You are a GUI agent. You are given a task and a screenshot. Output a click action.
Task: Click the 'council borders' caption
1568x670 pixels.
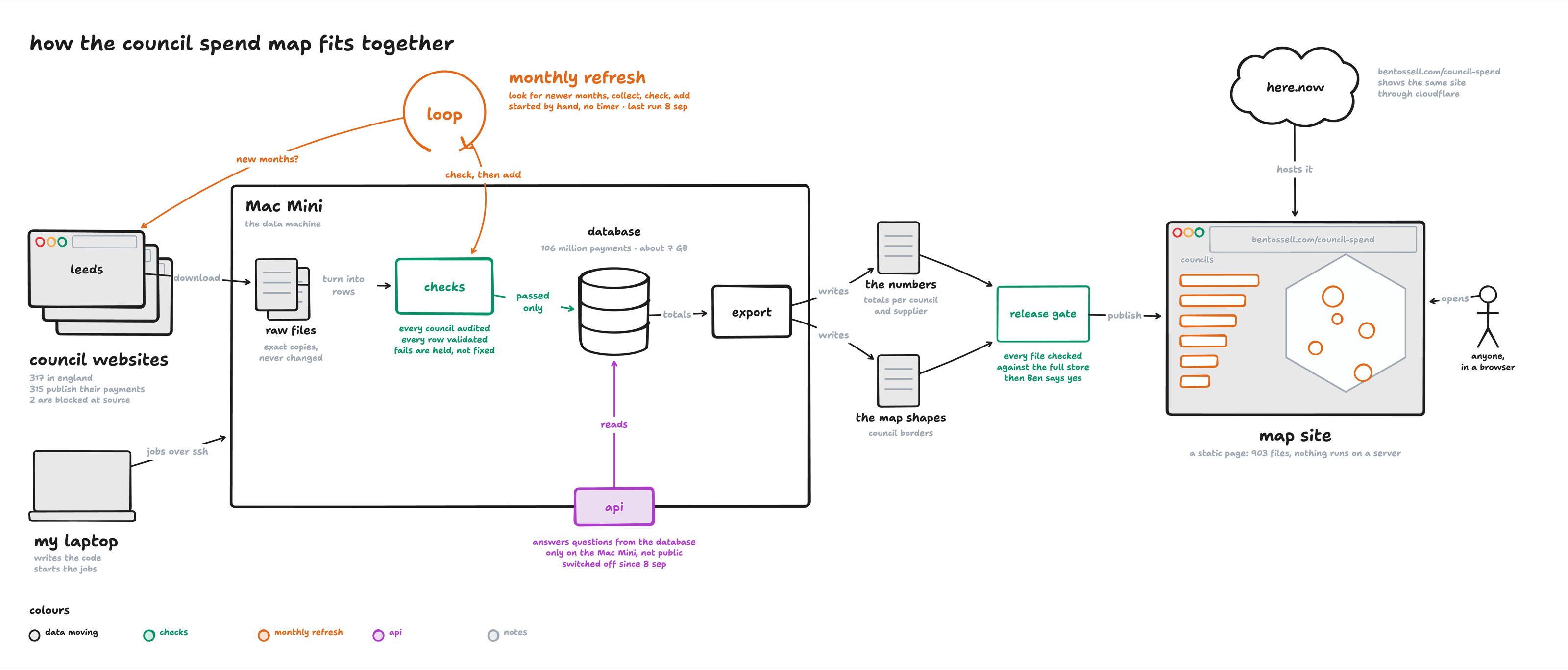point(900,433)
